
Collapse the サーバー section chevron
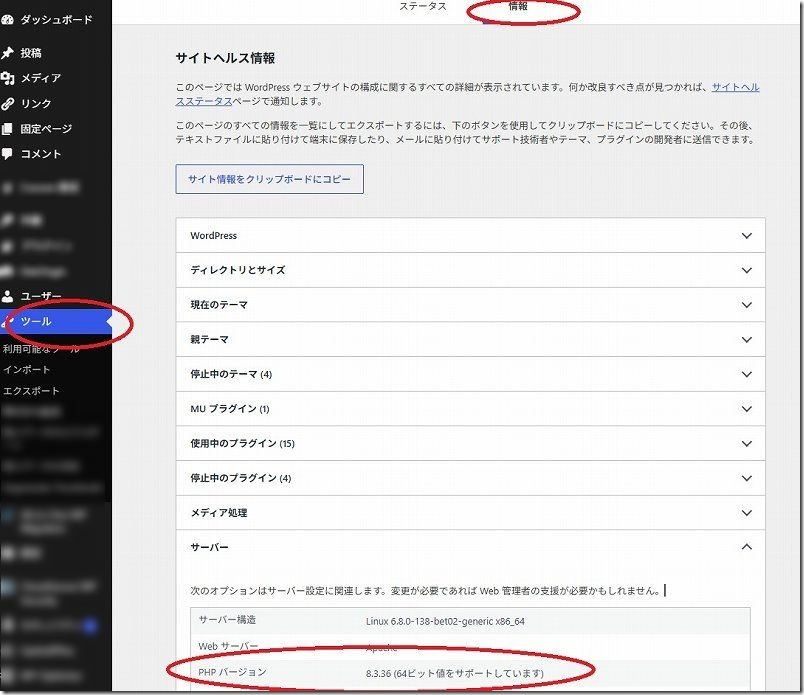(747, 547)
